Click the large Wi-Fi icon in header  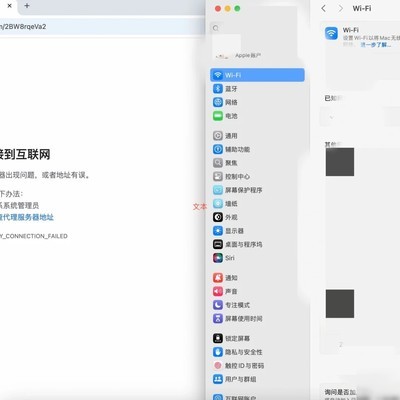tap(331, 33)
